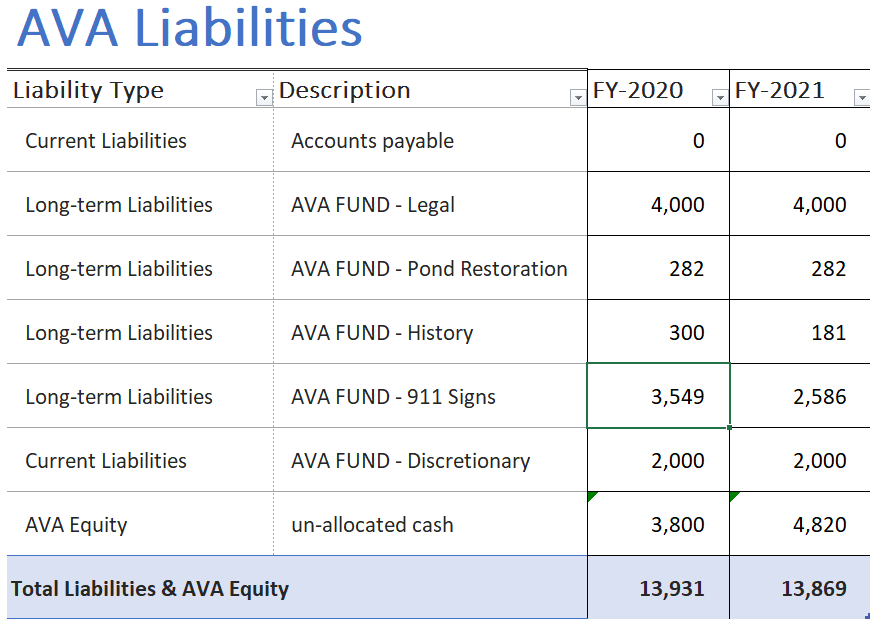Viewport: 870px width, 619px height.
Task: Select the un-allocated cash description cell
Action: [372, 525]
